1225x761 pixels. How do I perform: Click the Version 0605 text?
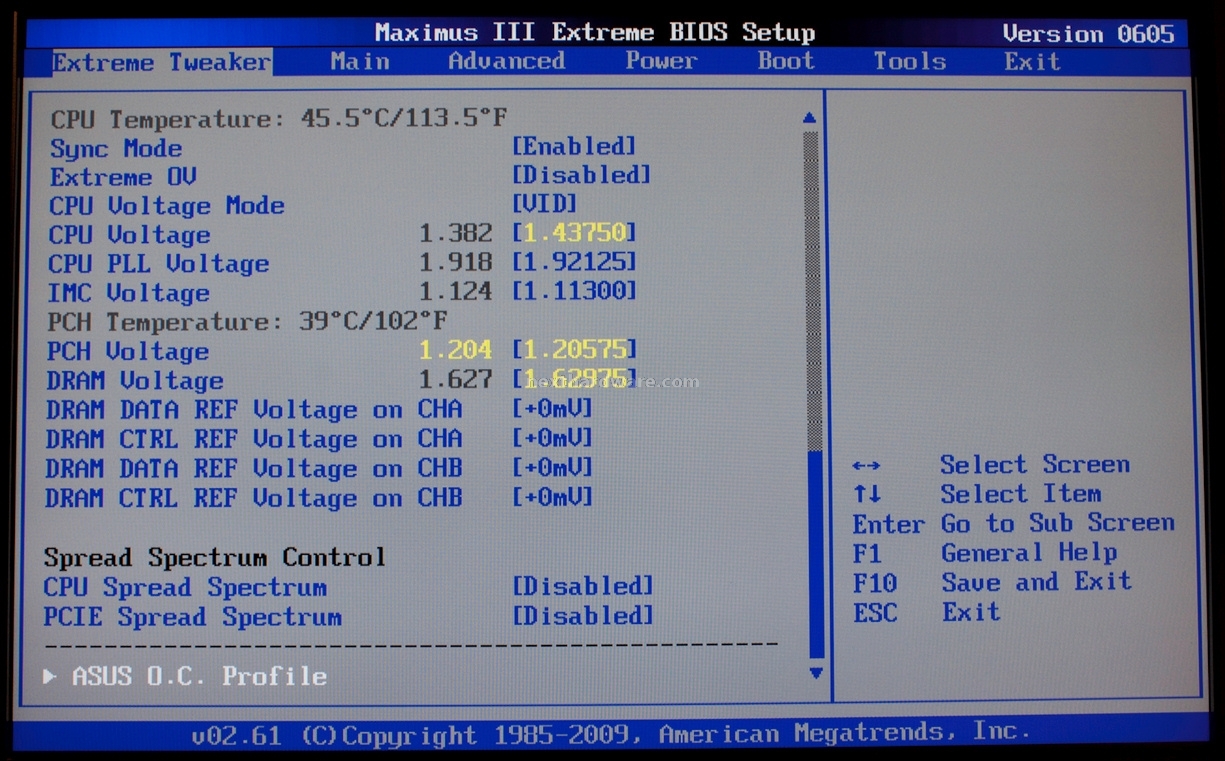coord(1088,34)
